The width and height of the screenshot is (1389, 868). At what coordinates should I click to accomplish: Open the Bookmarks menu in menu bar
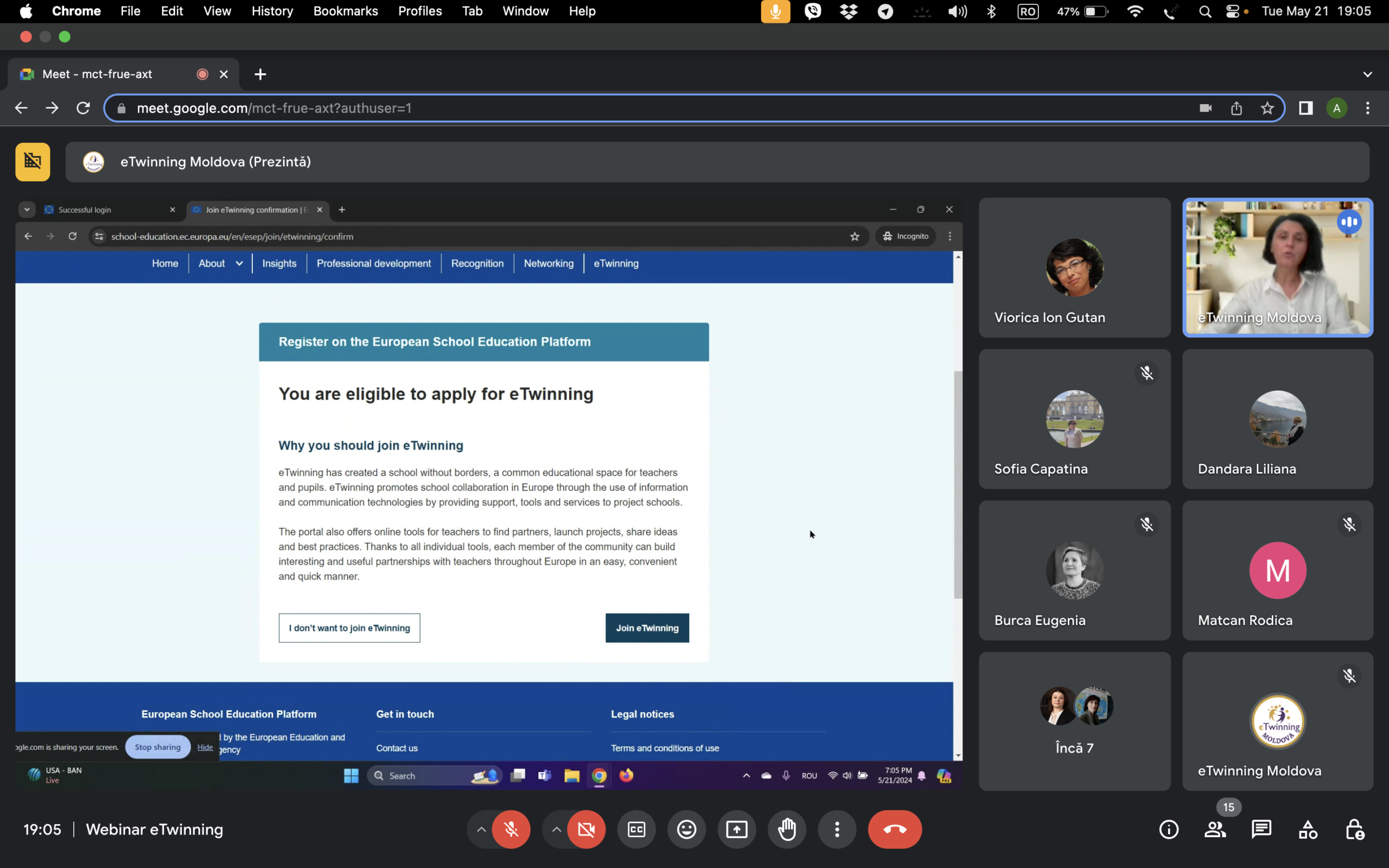click(x=345, y=11)
